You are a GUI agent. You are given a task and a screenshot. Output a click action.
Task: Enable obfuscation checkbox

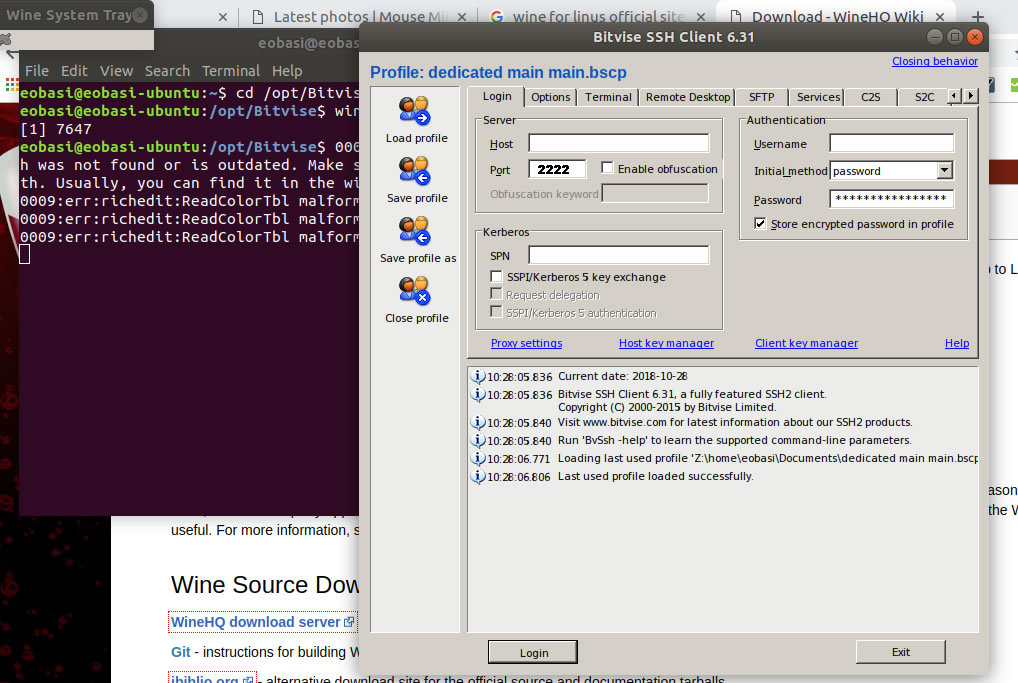(607, 168)
